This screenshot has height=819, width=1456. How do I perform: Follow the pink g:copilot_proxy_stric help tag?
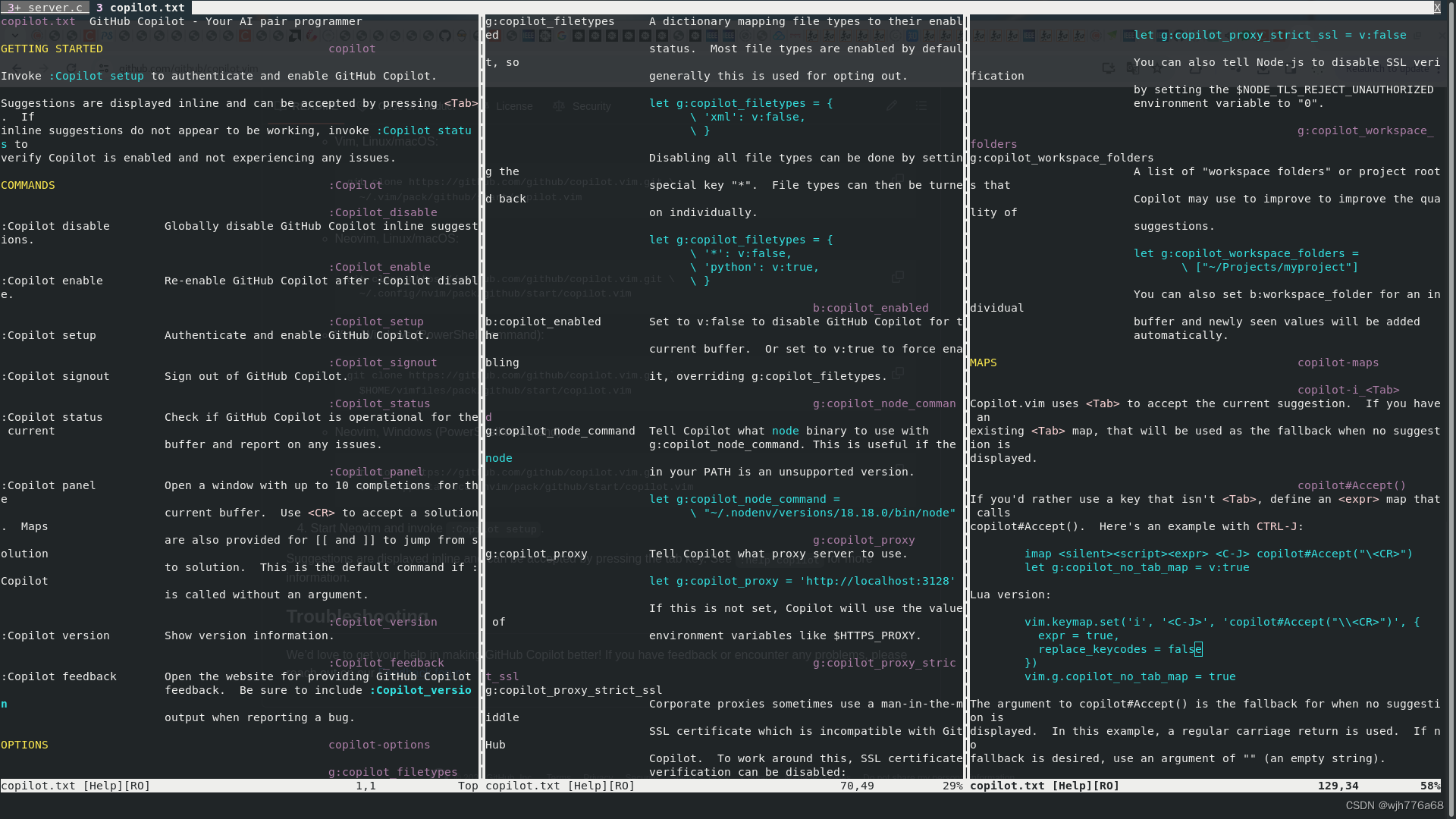pyautogui.click(x=884, y=663)
